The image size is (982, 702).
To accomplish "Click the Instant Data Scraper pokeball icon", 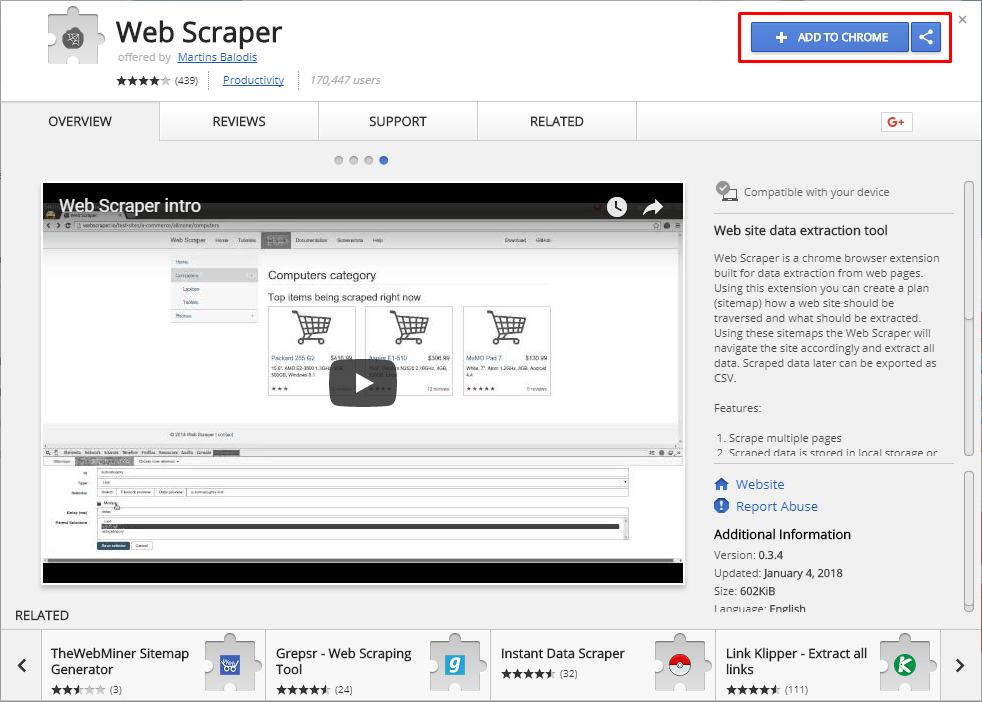I will 680,663.
